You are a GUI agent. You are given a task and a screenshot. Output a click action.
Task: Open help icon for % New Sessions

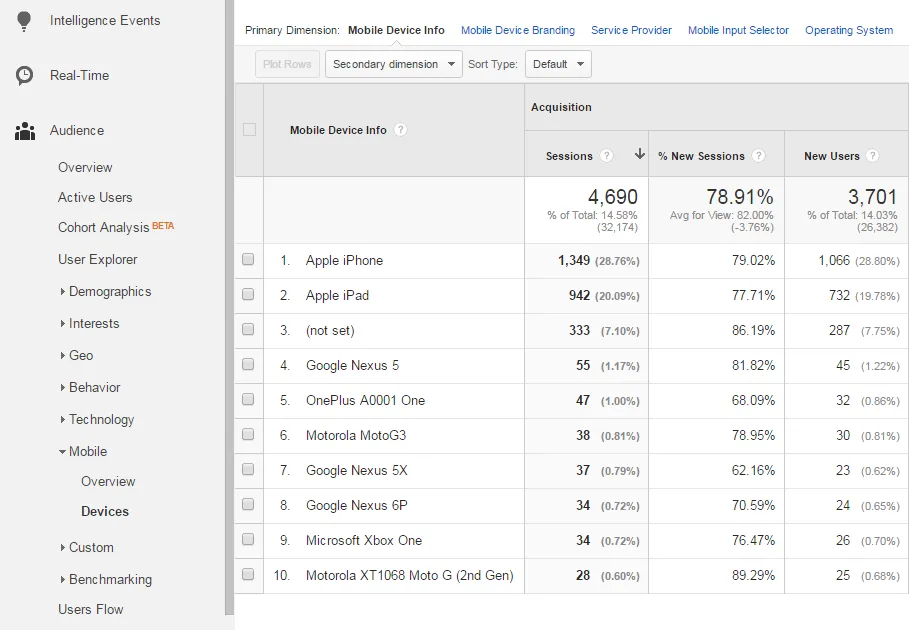[x=758, y=156]
